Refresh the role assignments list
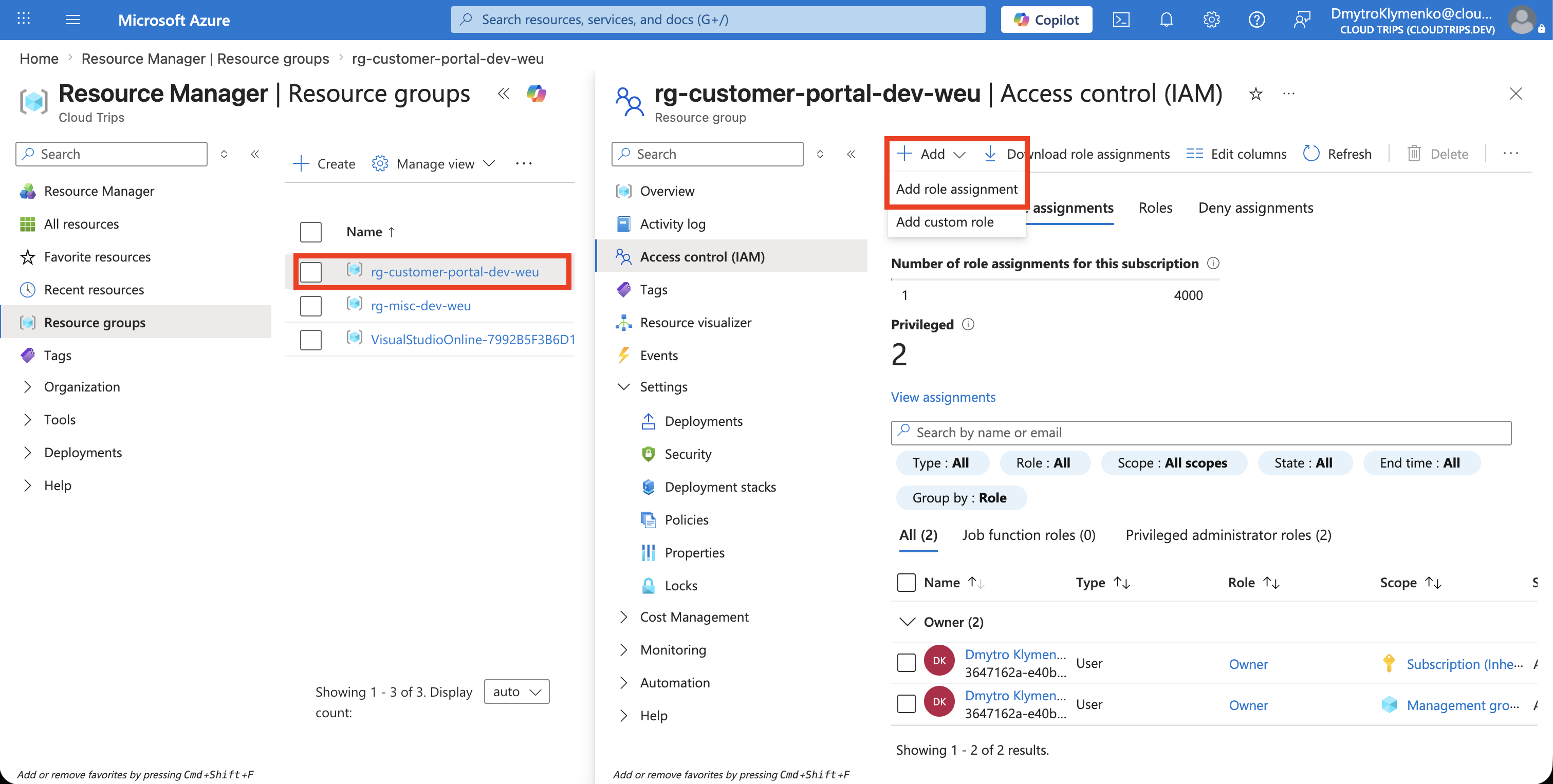Screen dimensions: 1553x784 coord(1337,154)
